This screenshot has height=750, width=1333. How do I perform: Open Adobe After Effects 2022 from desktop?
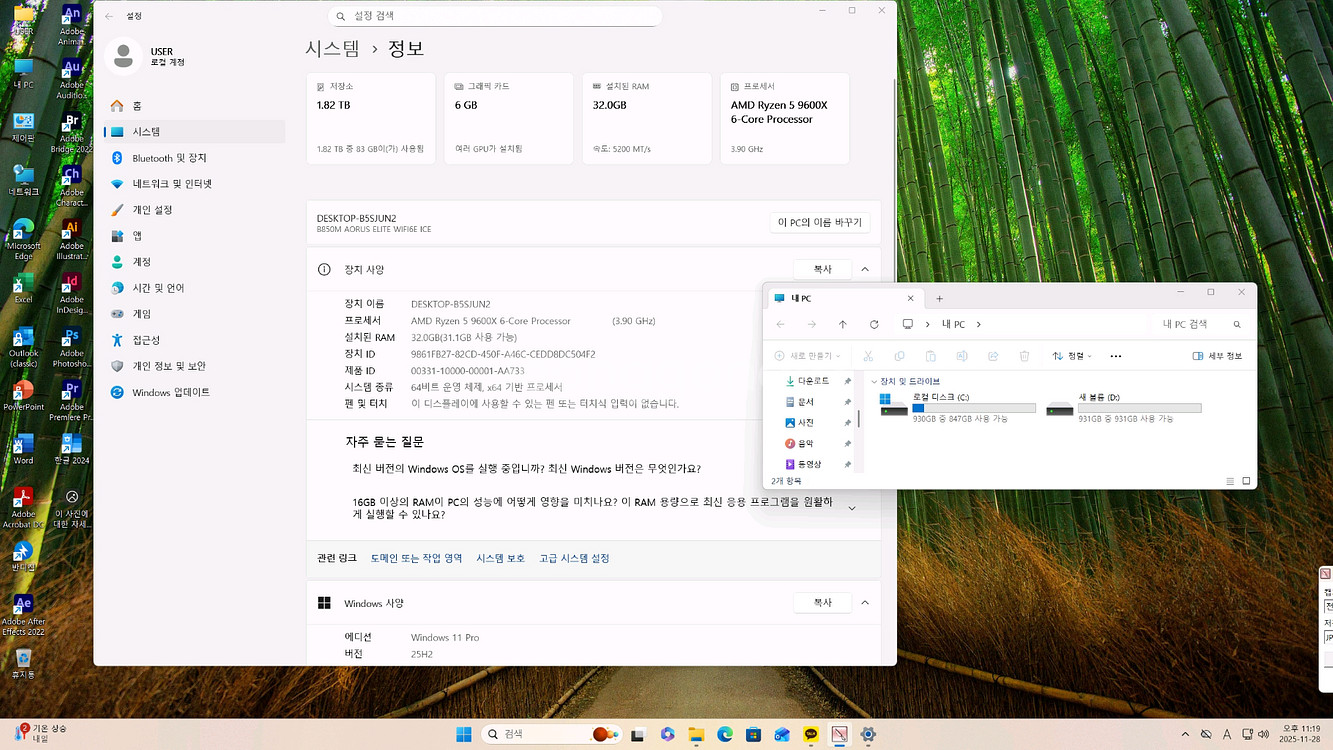tap(22, 605)
